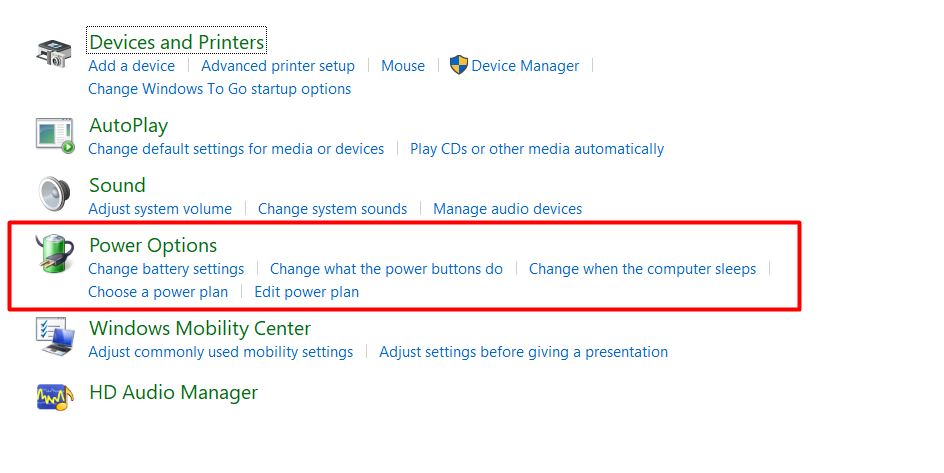Open Advanced printer setup
The image size is (944, 473).
278,66
